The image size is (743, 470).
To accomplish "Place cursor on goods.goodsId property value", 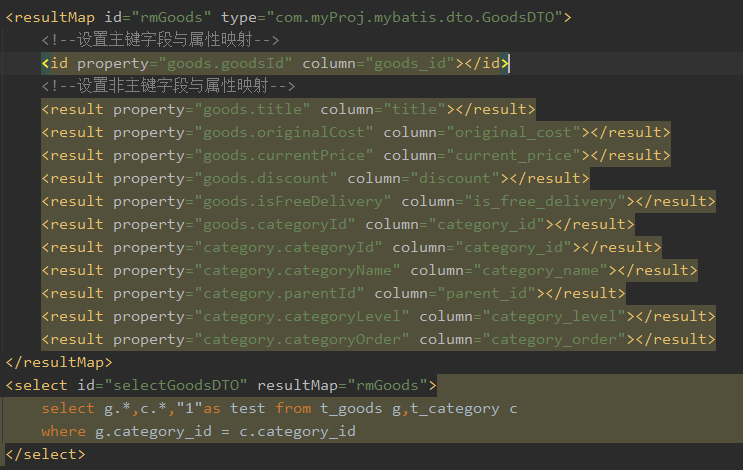I will [x=214, y=63].
